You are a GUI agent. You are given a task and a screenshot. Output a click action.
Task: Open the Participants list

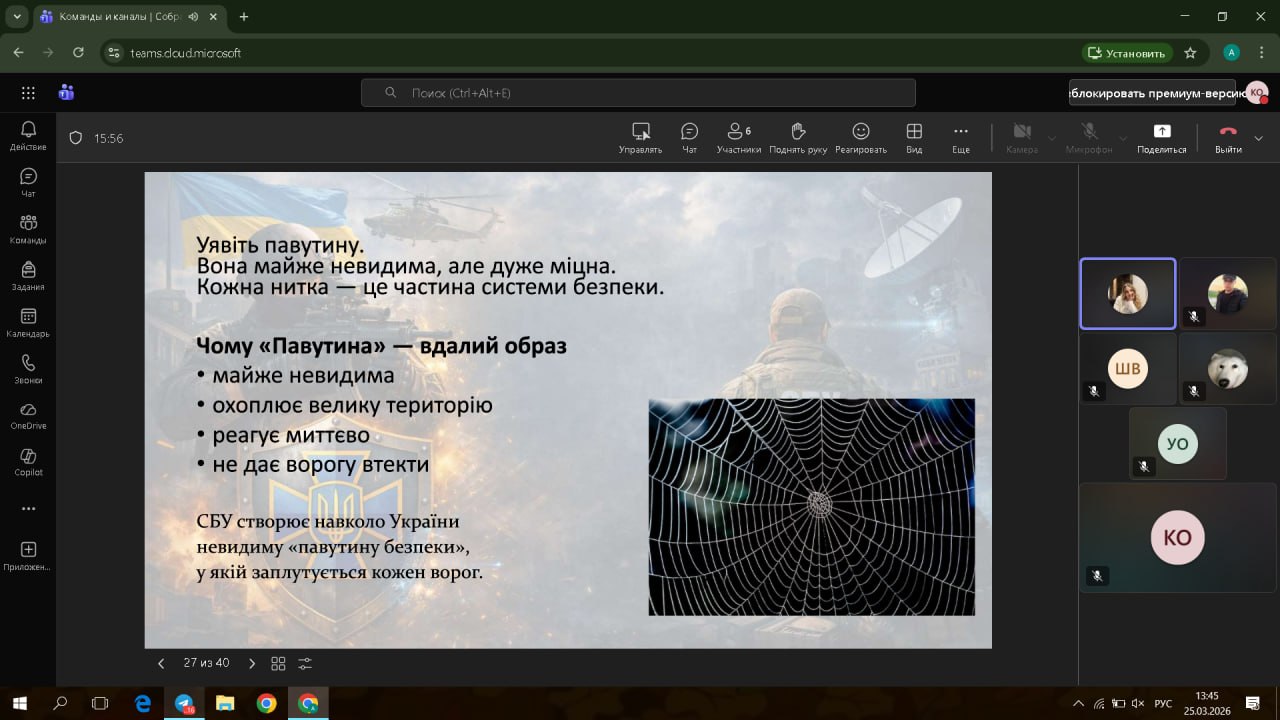click(x=738, y=137)
